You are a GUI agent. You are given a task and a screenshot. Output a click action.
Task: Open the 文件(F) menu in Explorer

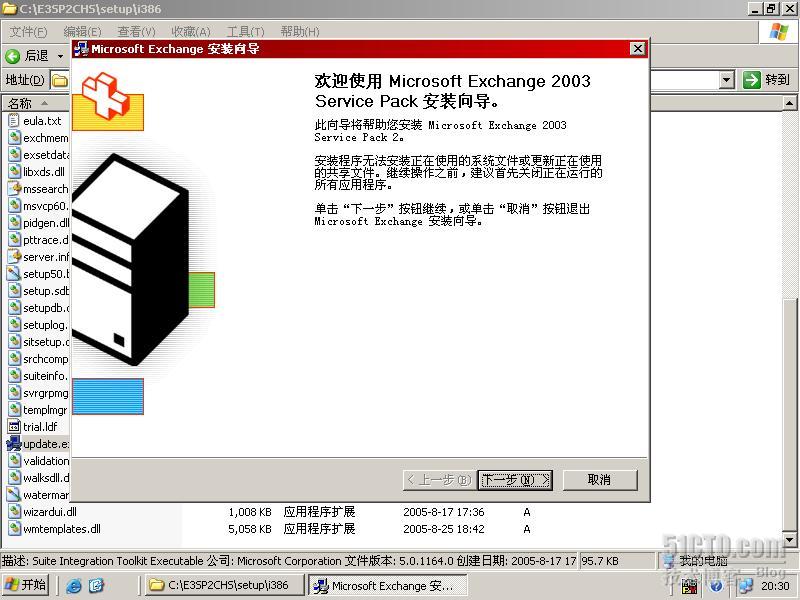pos(28,32)
